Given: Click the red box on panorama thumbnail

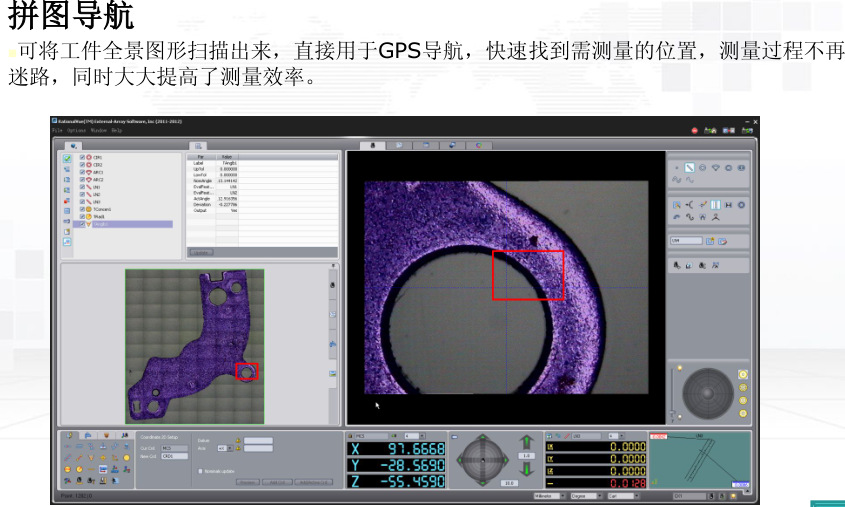Looking at the screenshot, I should pyautogui.click(x=246, y=371).
